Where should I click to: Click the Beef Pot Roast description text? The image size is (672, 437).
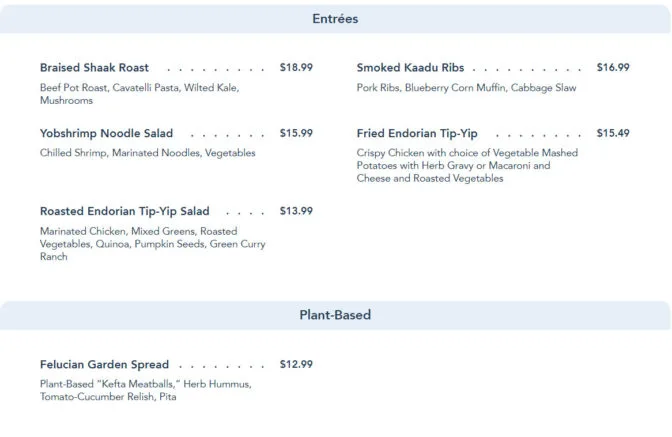coord(140,94)
